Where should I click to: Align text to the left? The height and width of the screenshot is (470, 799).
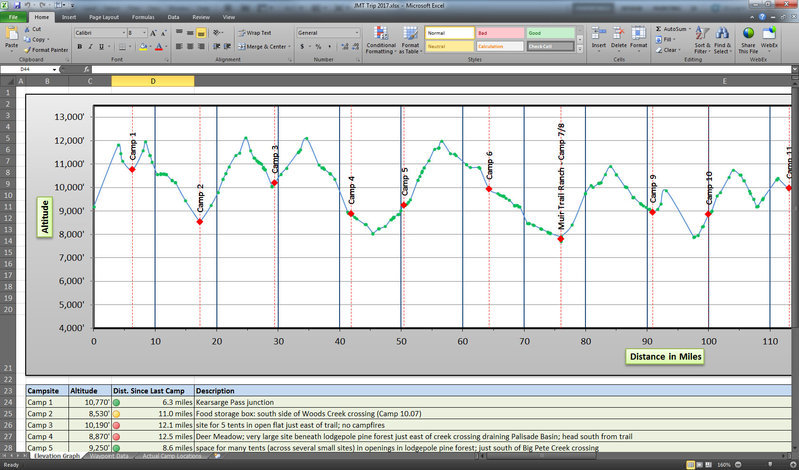179,46
